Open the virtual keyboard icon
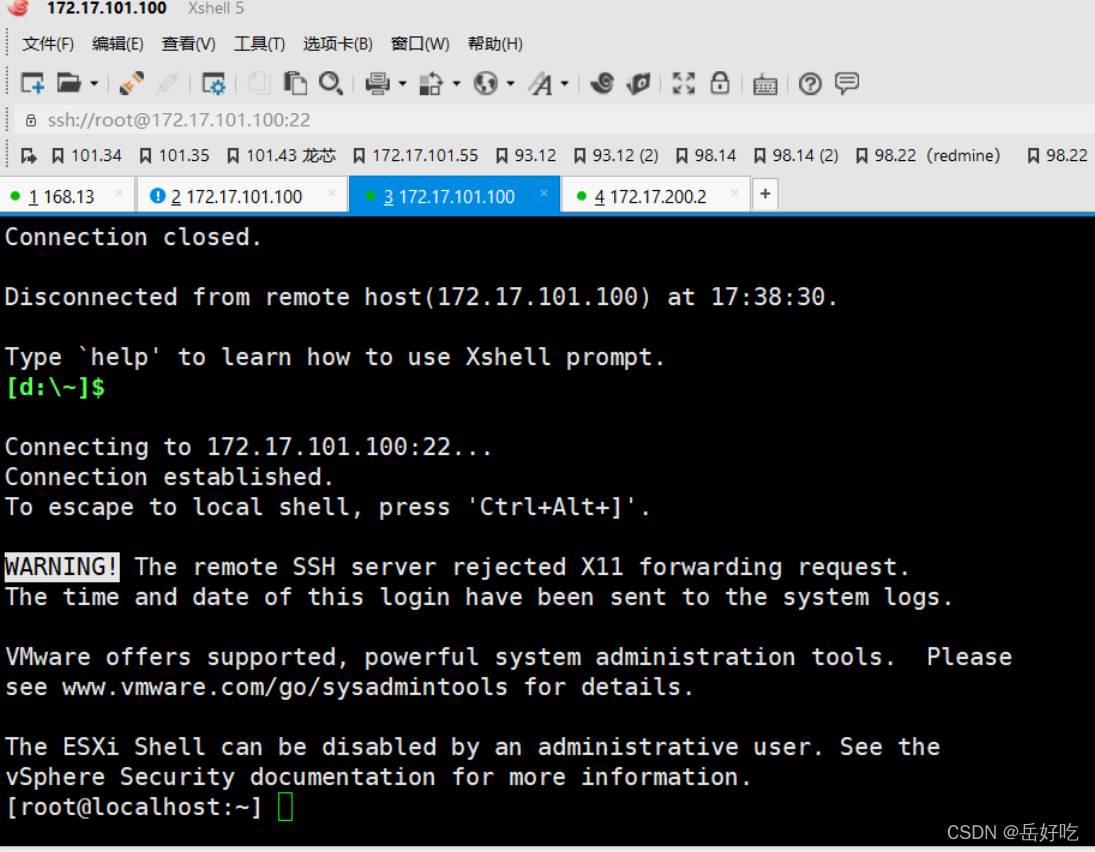The image size is (1095, 852). coord(765,84)
